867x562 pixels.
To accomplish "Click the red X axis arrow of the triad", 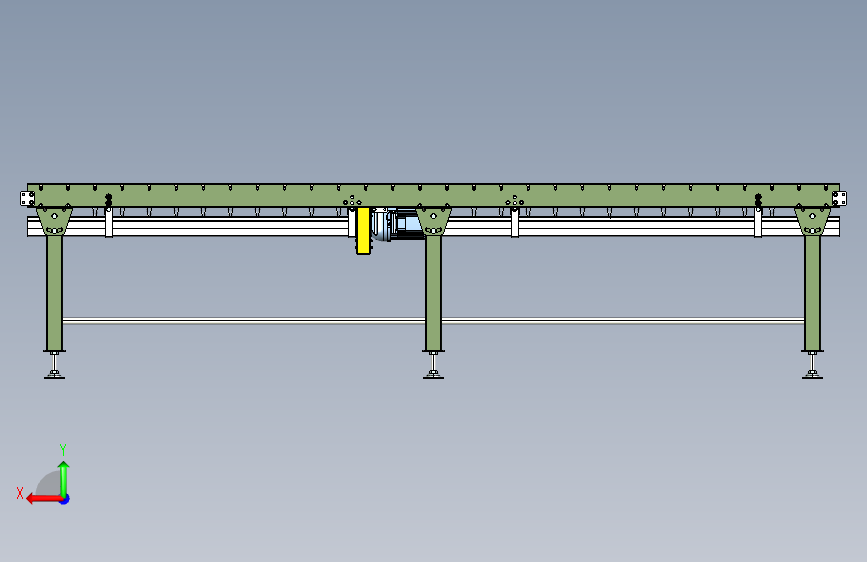I will coord(43,499).
